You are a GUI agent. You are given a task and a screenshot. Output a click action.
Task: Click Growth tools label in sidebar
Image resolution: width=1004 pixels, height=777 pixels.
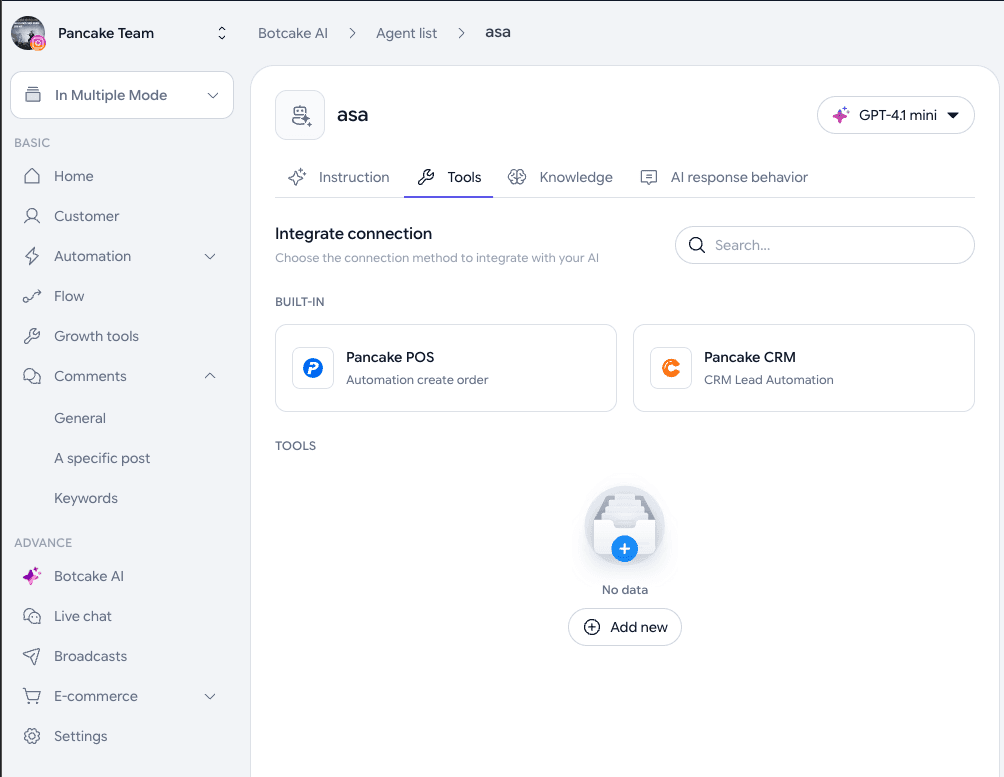coord(96,336)
